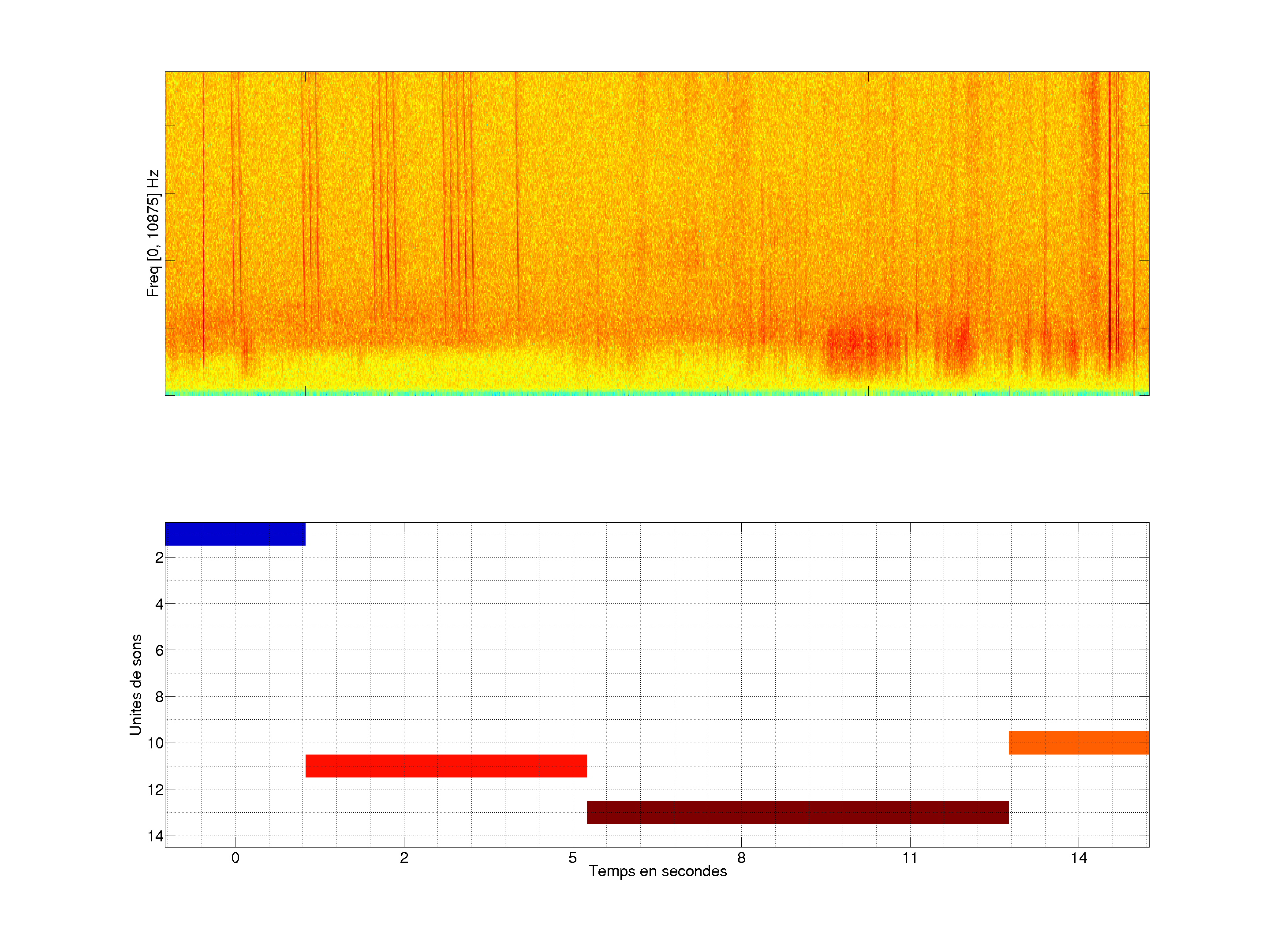Click the x-axis tick label 5
Image resolution: width=1270 pixels, height=952 pixels.
point(572,858)
